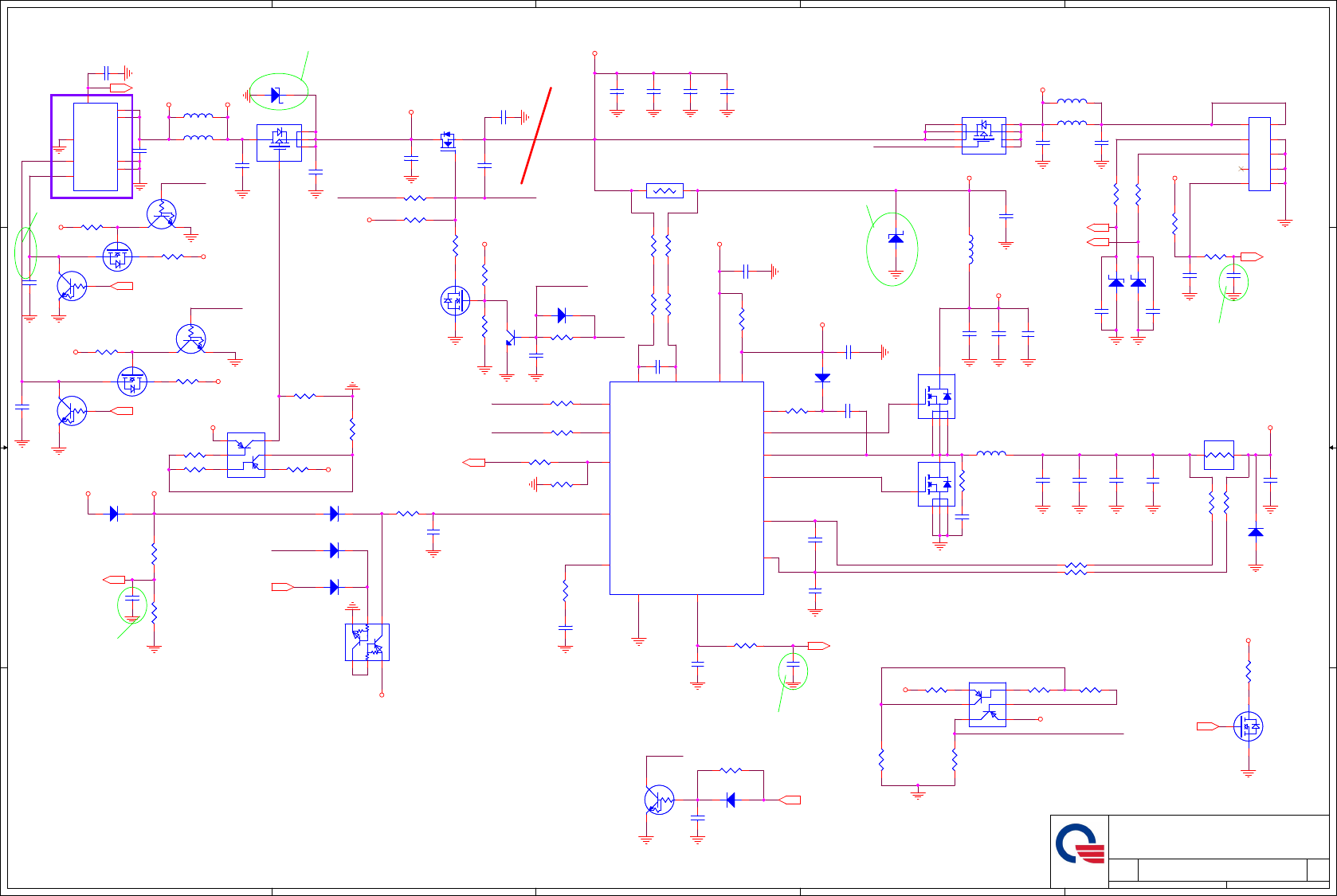The image size is (1337, 896).
Task: Select the tall connector block at top right
Action: [1259, 154]
